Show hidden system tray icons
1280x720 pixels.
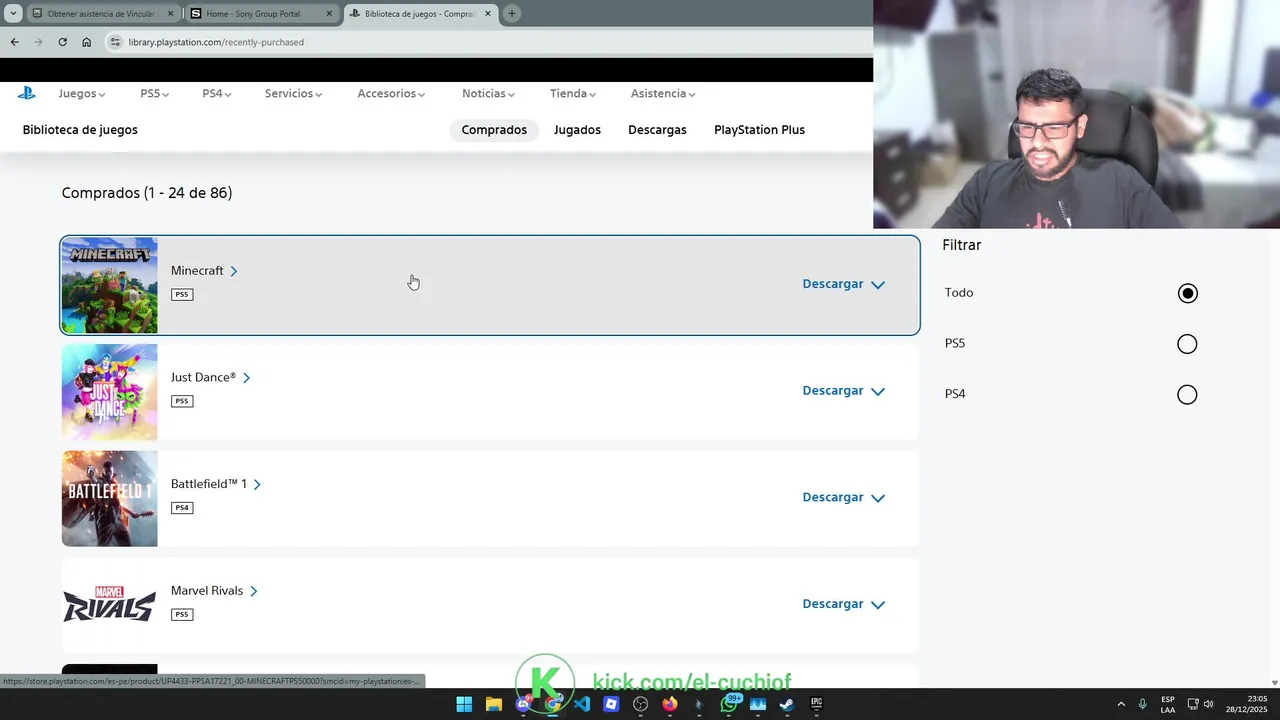1121,704
